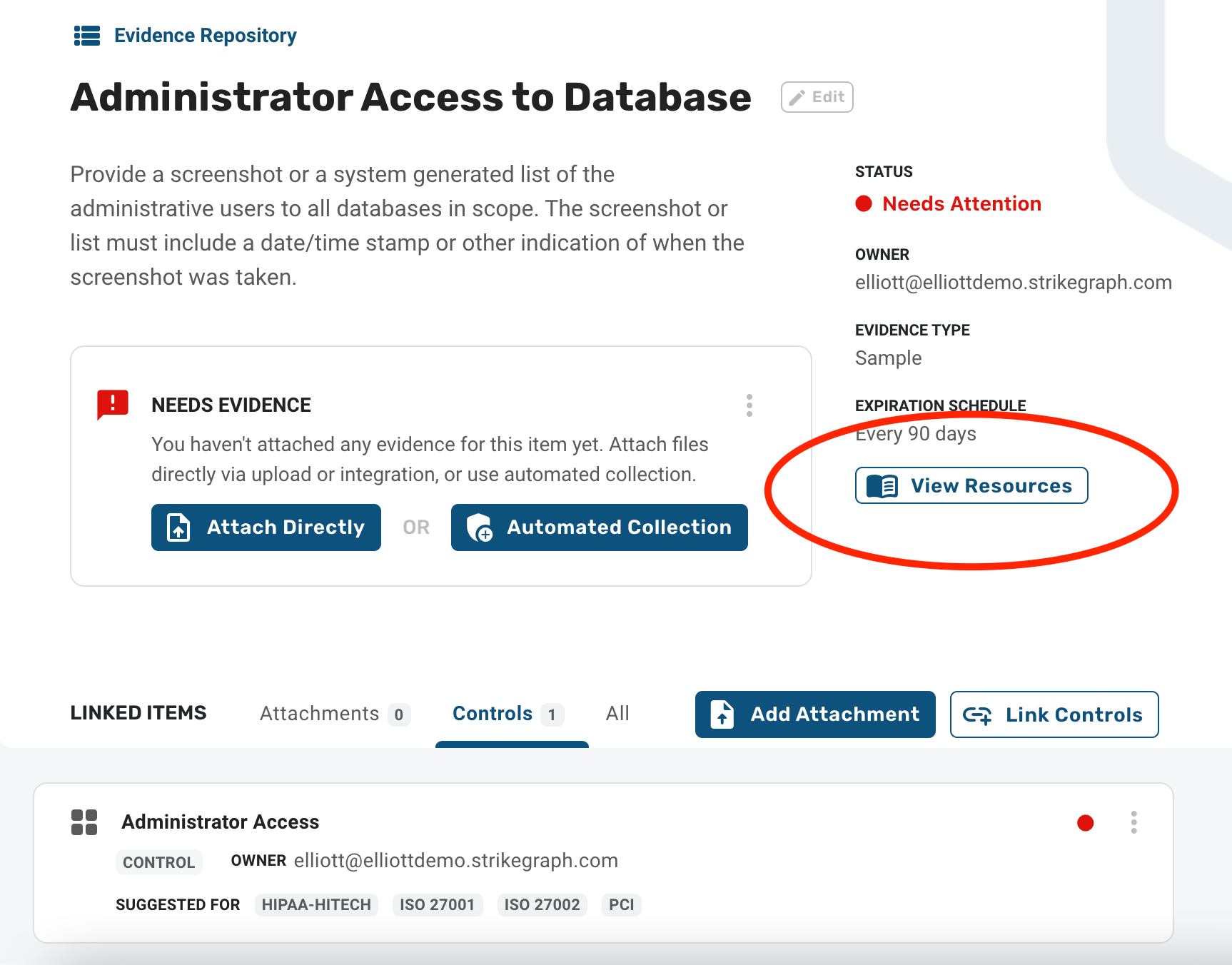Click the Link Controls chain icon
The height and width of the screenshot is (965, 1232).
tap(977, 715)
